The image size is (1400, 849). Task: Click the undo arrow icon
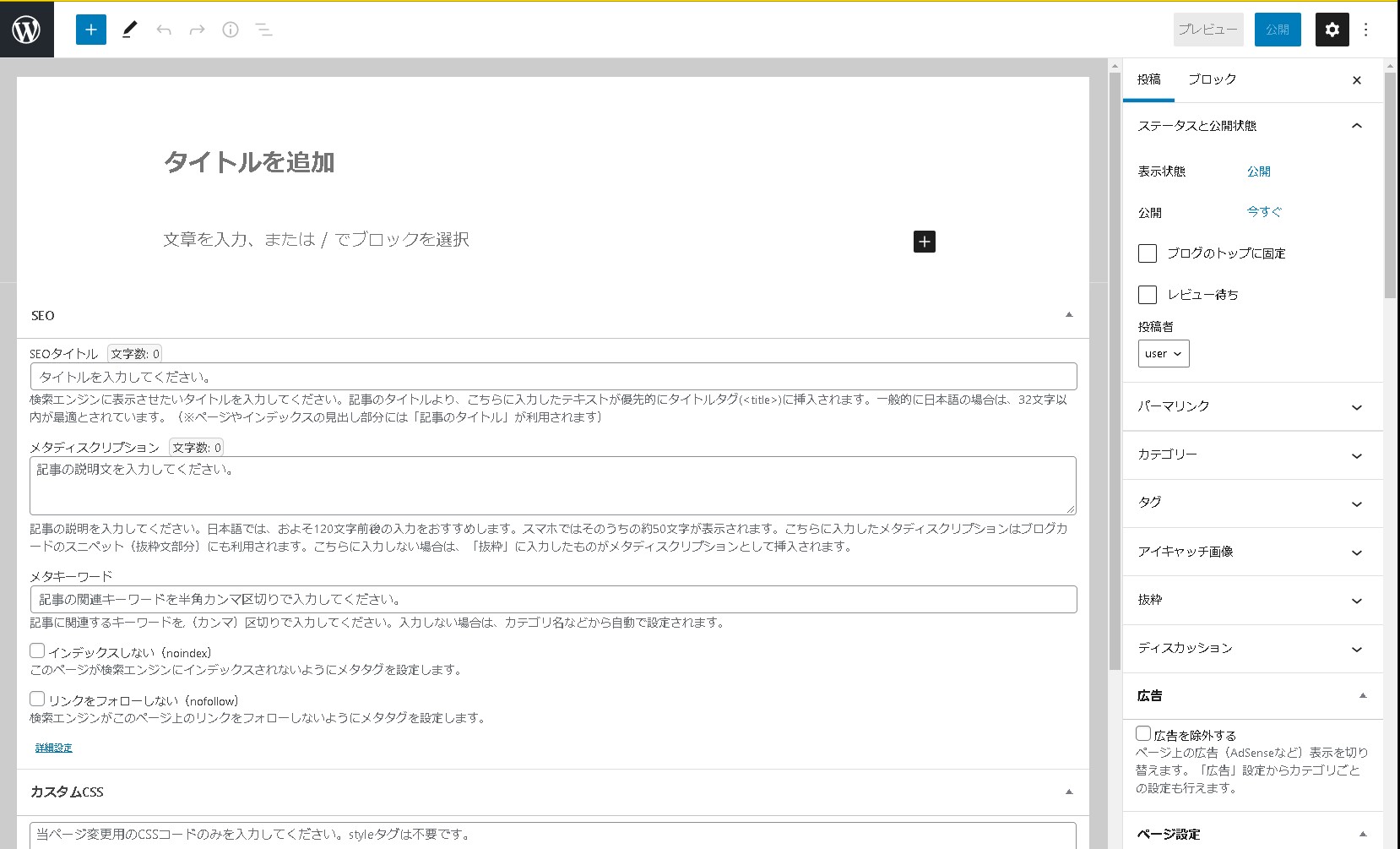[163, 30]
